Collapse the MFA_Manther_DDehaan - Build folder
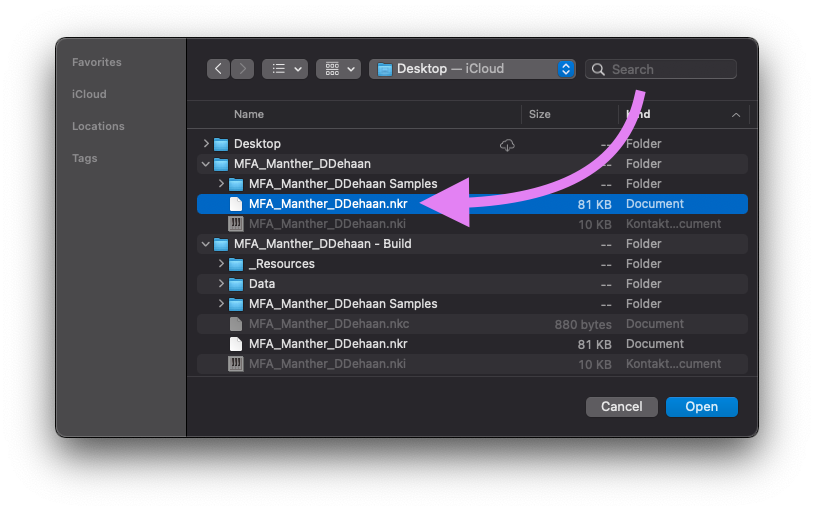814x511 pixels. coord(206,244)
